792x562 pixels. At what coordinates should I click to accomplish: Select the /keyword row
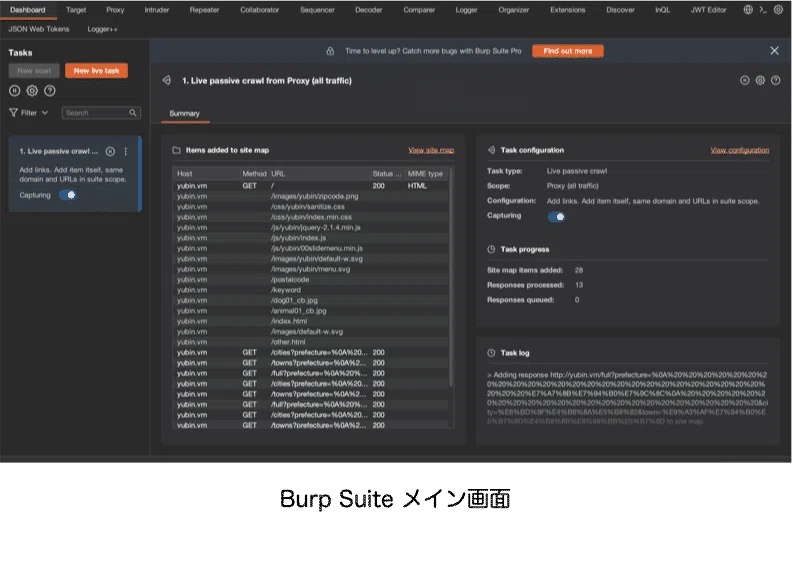[310, 290]
